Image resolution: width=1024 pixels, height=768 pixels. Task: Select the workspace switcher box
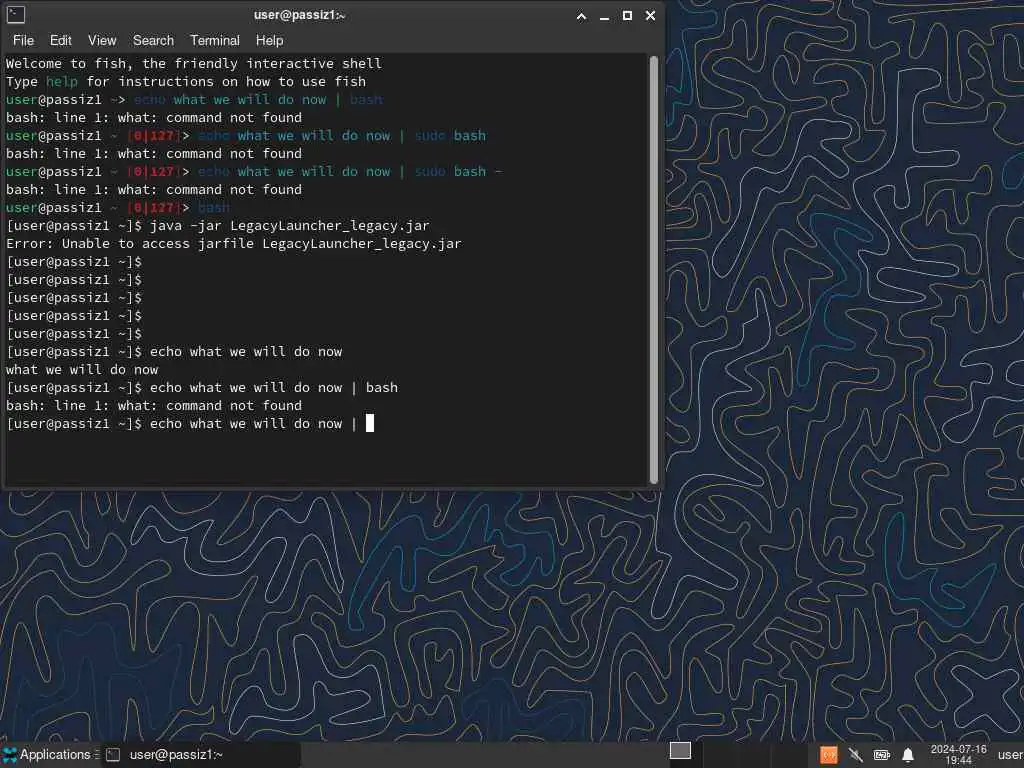click(680, 751)
